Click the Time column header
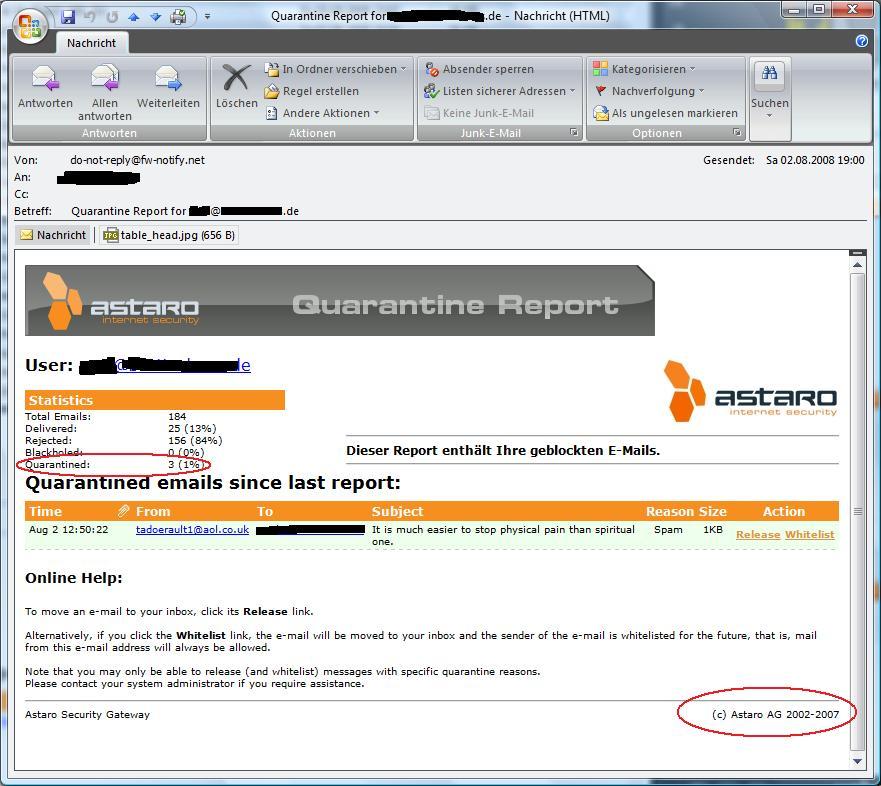Screen dimensions: 881x786 point(46,511)
